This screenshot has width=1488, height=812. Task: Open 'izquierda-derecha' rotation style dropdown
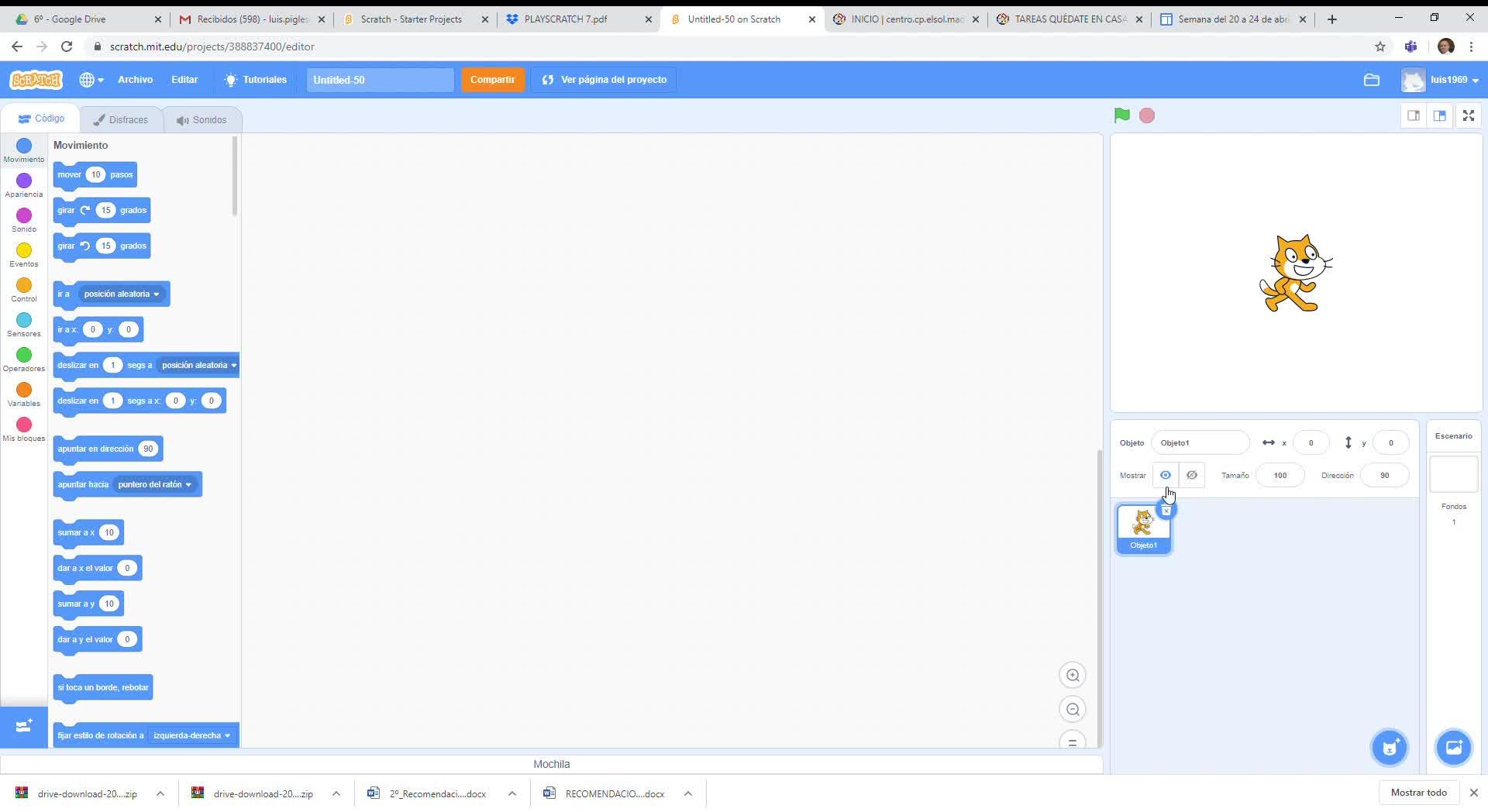coord(191,736)
